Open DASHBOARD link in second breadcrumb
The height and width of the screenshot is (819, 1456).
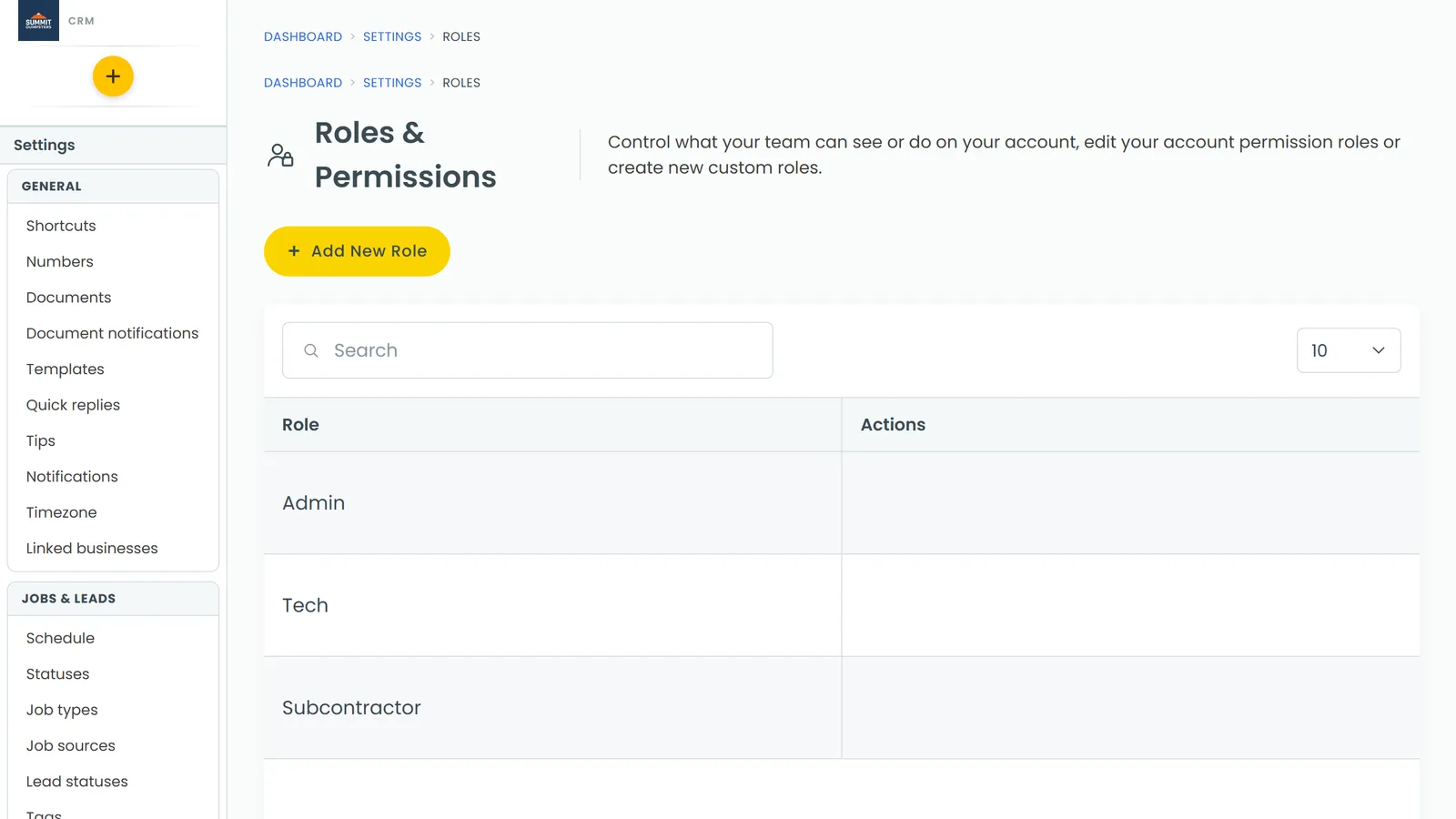(303, 83)
